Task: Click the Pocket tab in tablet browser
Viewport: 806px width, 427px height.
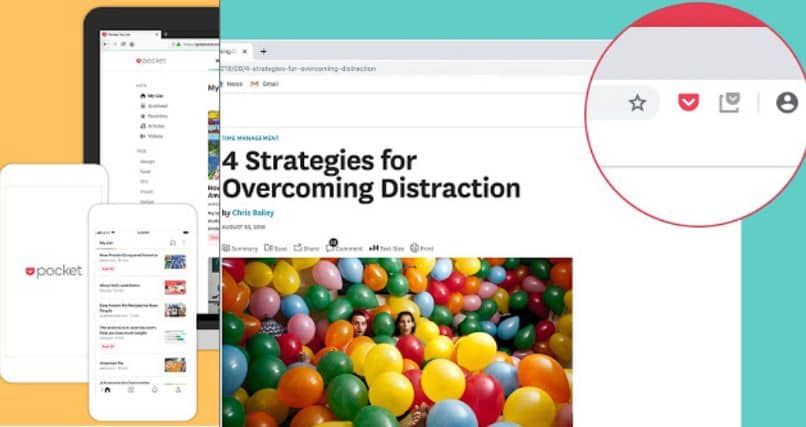Action: point(131,34)
